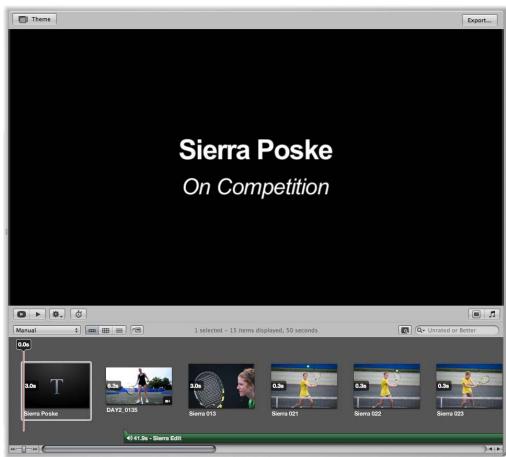Open the audio browser music note
The image size is (506, 457).
click(x=492, y=314)
